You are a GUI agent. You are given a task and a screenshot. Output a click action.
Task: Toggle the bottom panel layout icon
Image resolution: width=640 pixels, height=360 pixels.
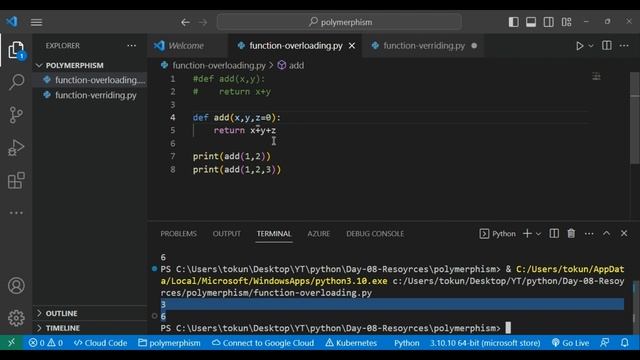tap(531, 22)
